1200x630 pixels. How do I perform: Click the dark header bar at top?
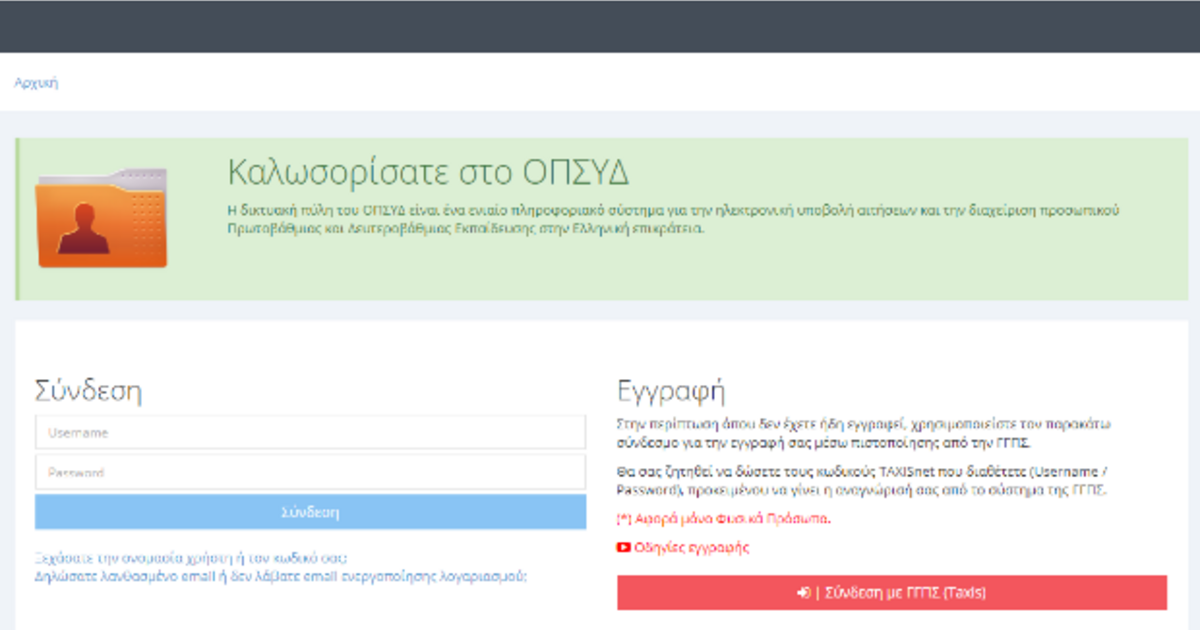click(600, 26)
